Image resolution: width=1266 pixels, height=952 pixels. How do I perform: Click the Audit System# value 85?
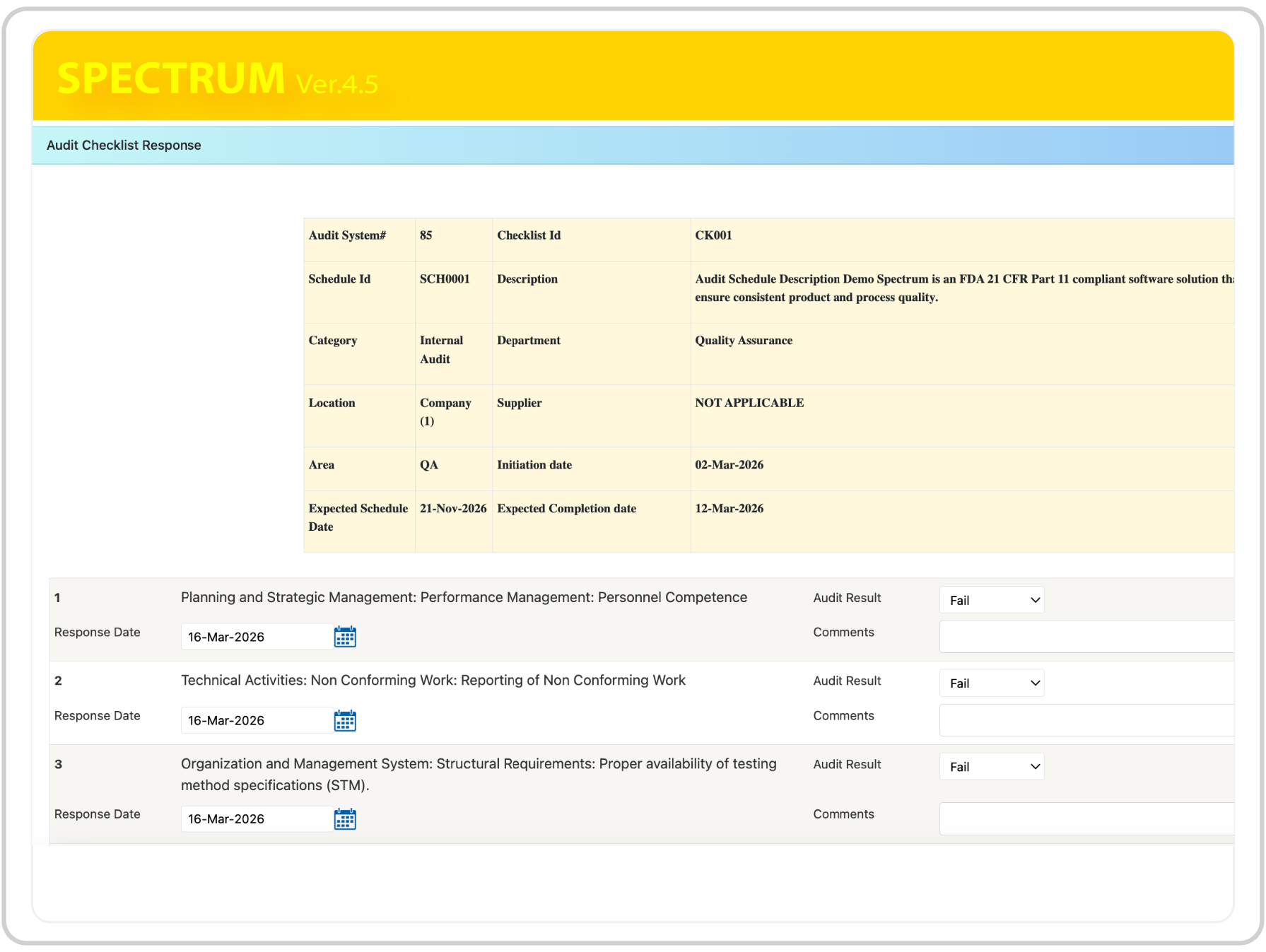(426, 235)
